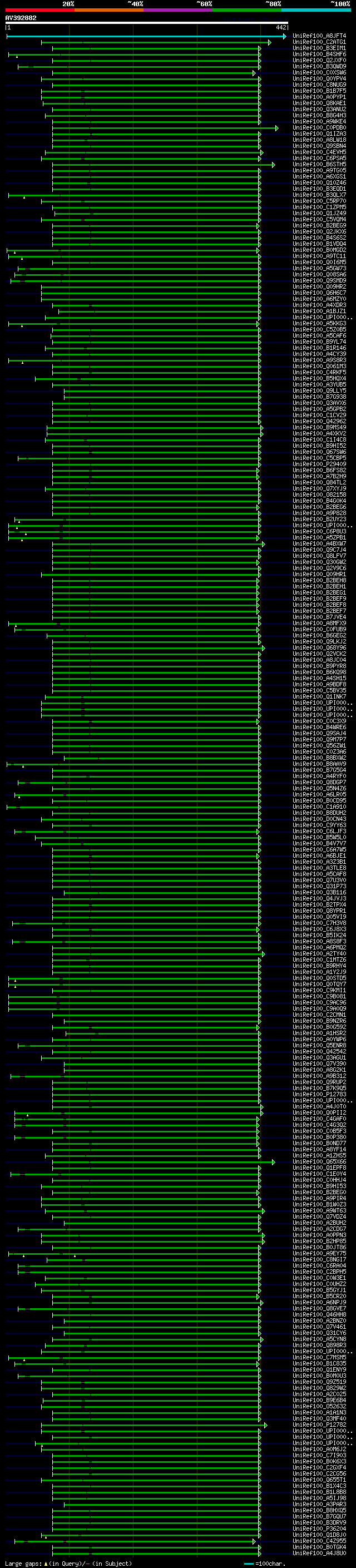Click the 'Large gaps' legend text

point(23,1563)
